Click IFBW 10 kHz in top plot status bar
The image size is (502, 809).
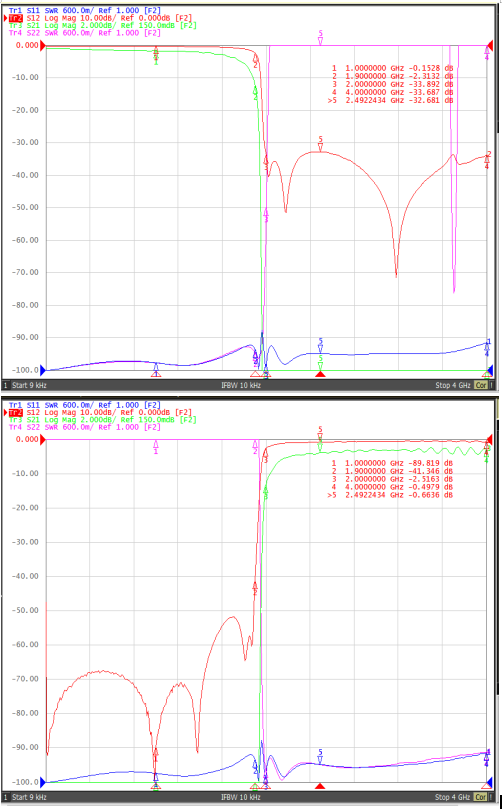click(241, 385)
